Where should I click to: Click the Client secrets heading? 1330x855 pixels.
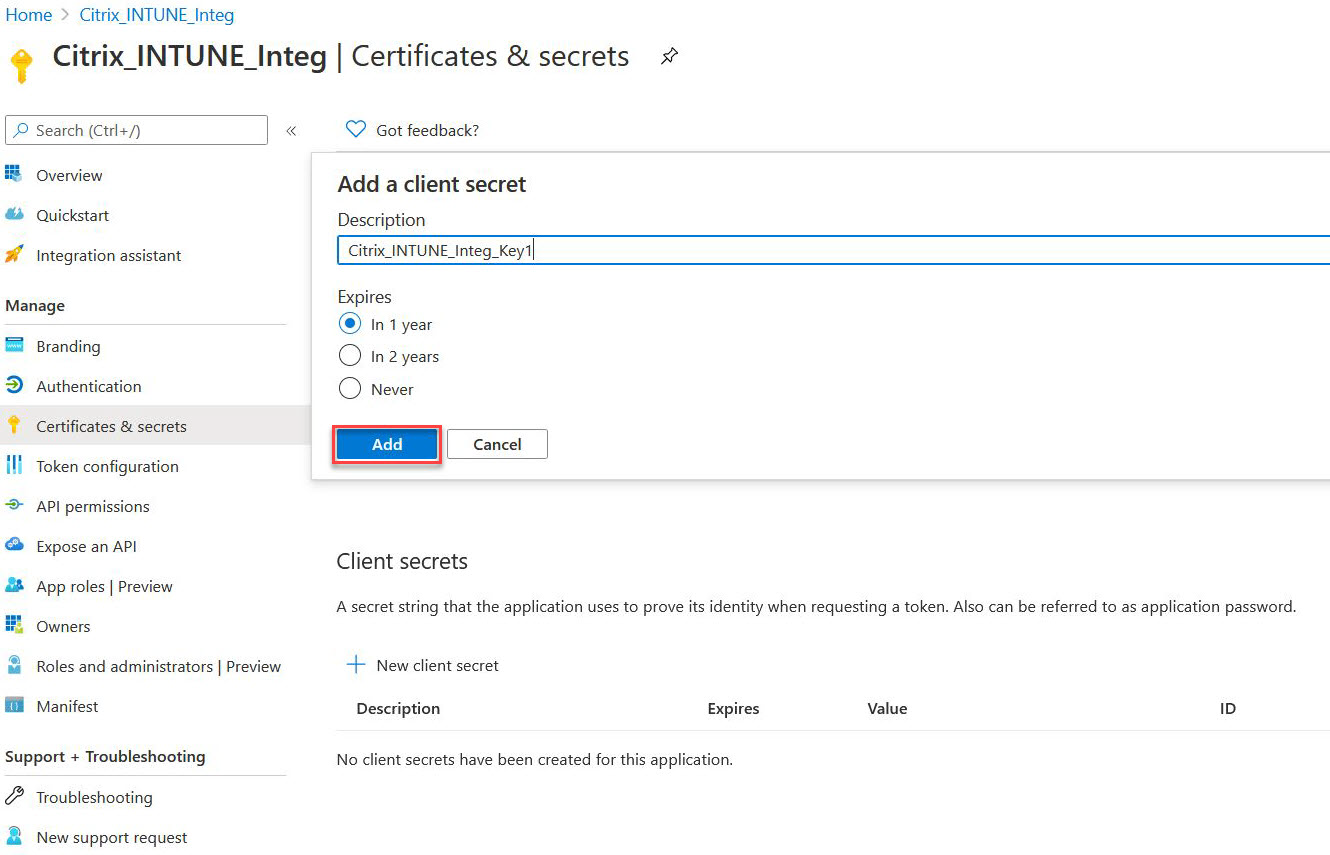click(x=402, y=561)
